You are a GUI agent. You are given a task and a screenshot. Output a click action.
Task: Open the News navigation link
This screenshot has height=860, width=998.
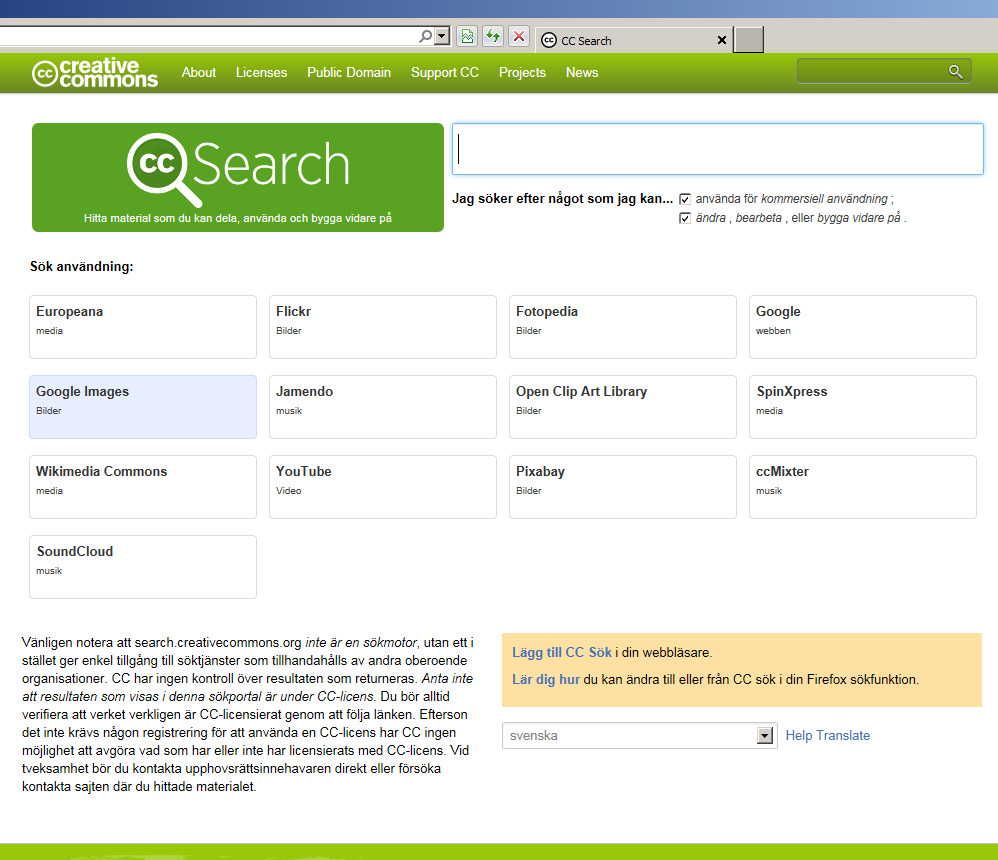(582, 73)
